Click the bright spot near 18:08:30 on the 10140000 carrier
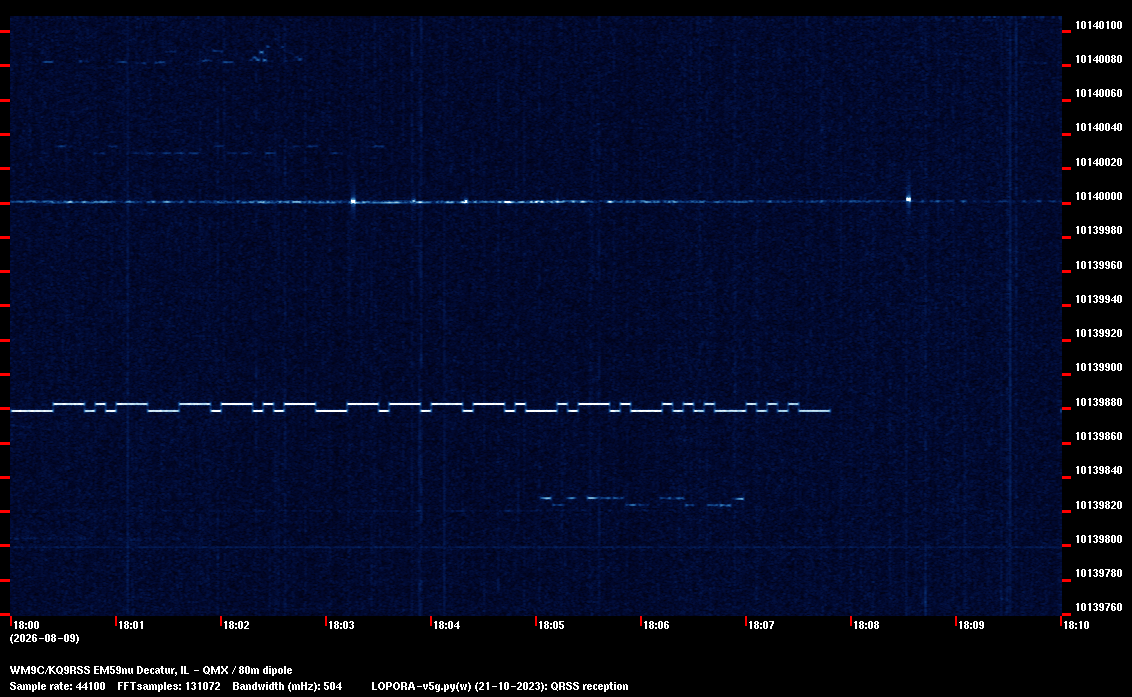This screenshot has height=697, width=1132. pyautogui.click(x=908, y=199)
